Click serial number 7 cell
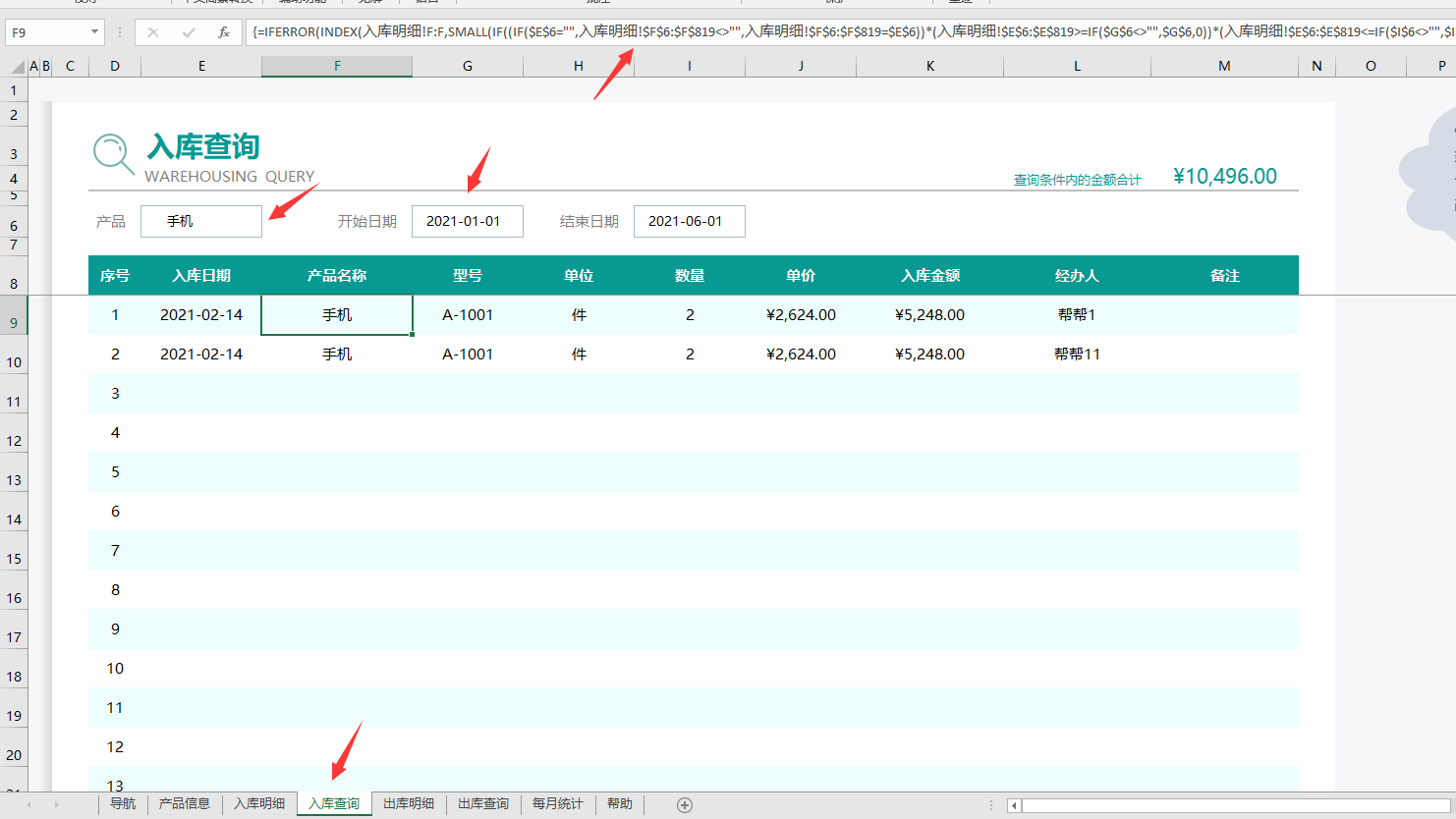This screenshot has width=1456, height=819. (x=115, y=551)
